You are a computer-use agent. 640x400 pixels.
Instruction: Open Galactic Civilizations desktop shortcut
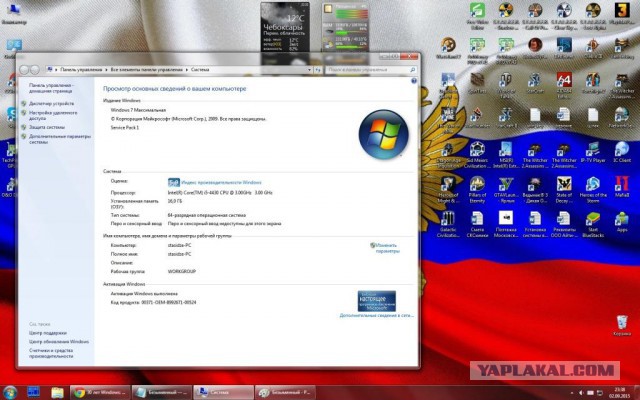coord(448,224)
